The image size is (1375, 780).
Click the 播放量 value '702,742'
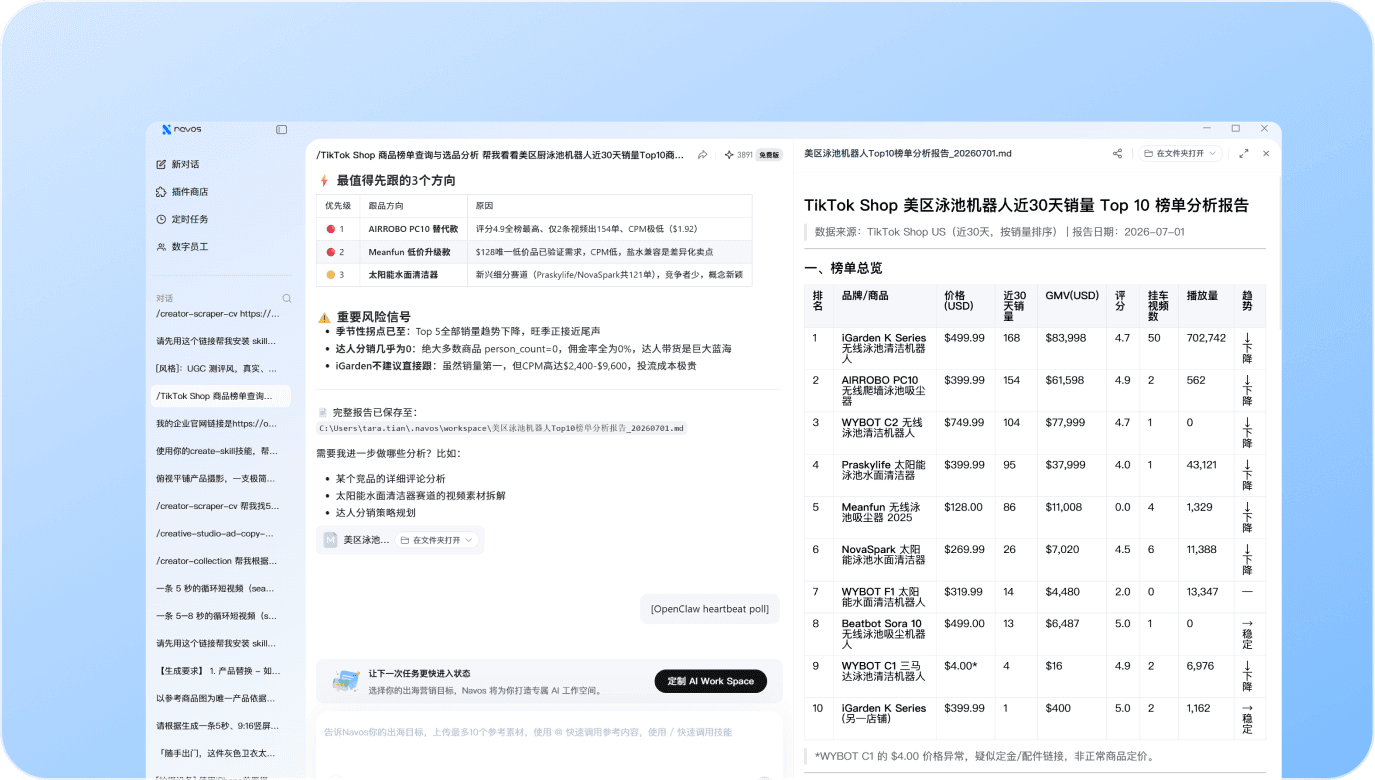[x=1206, y=338]
